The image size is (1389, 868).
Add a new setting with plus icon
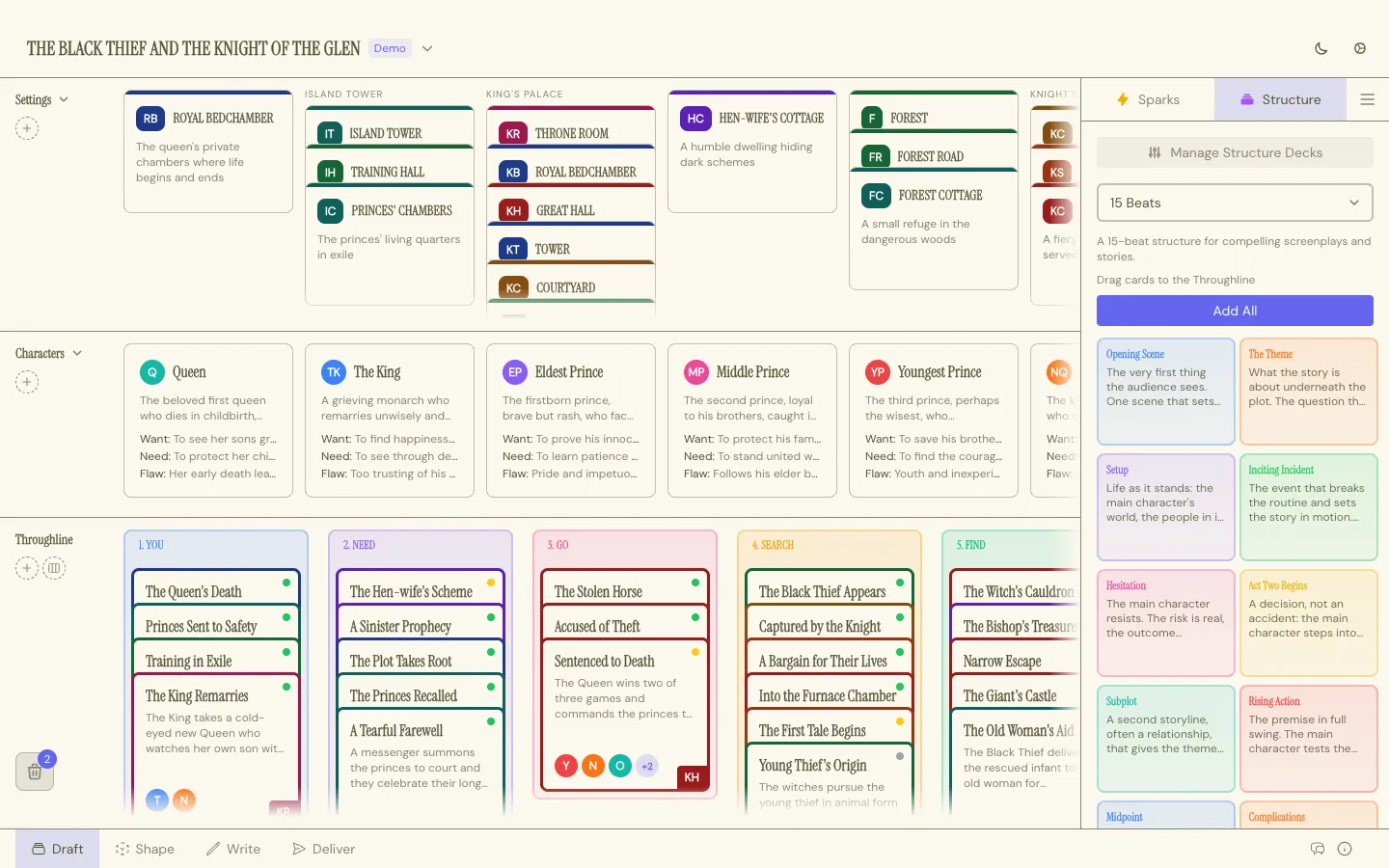[x=27, y=128]
